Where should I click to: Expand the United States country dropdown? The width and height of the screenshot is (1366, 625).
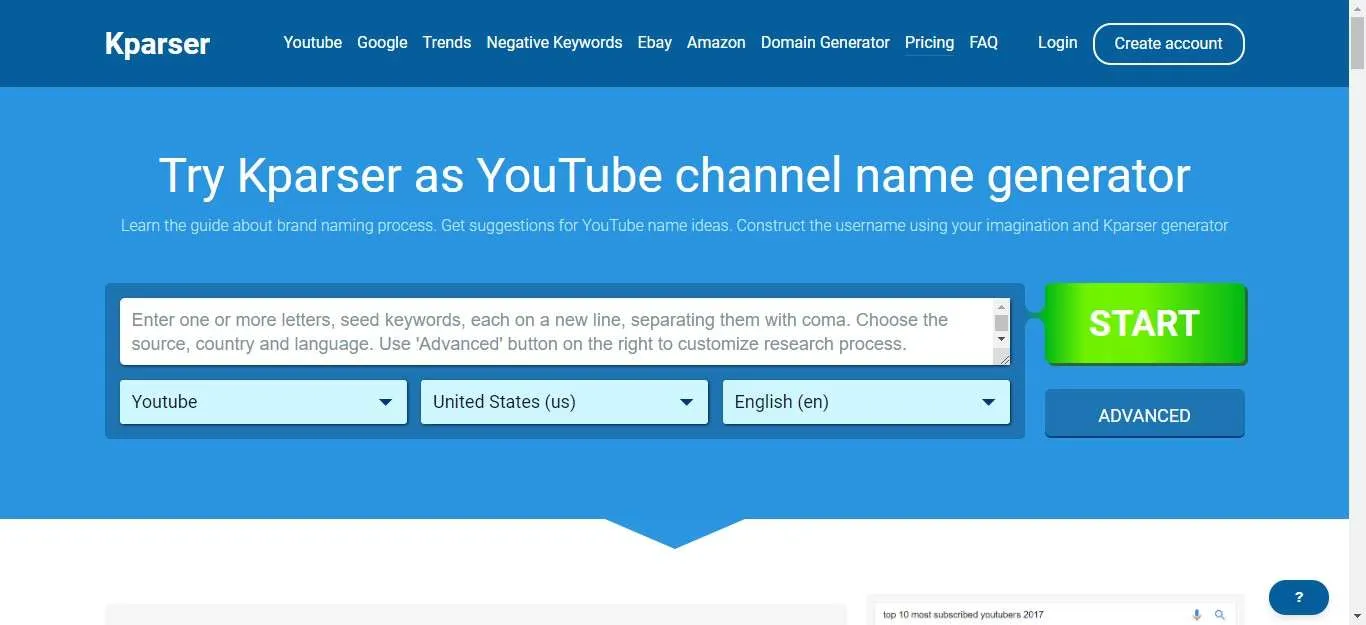(564, 402)
